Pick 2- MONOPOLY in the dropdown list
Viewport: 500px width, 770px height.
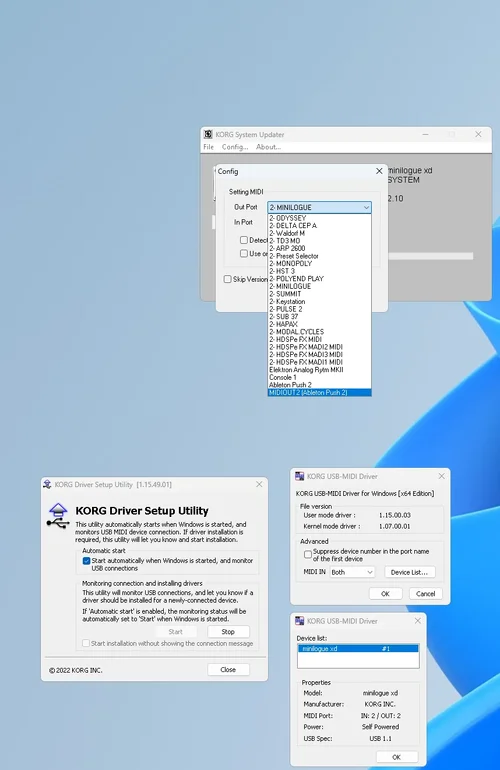point(319,264)
